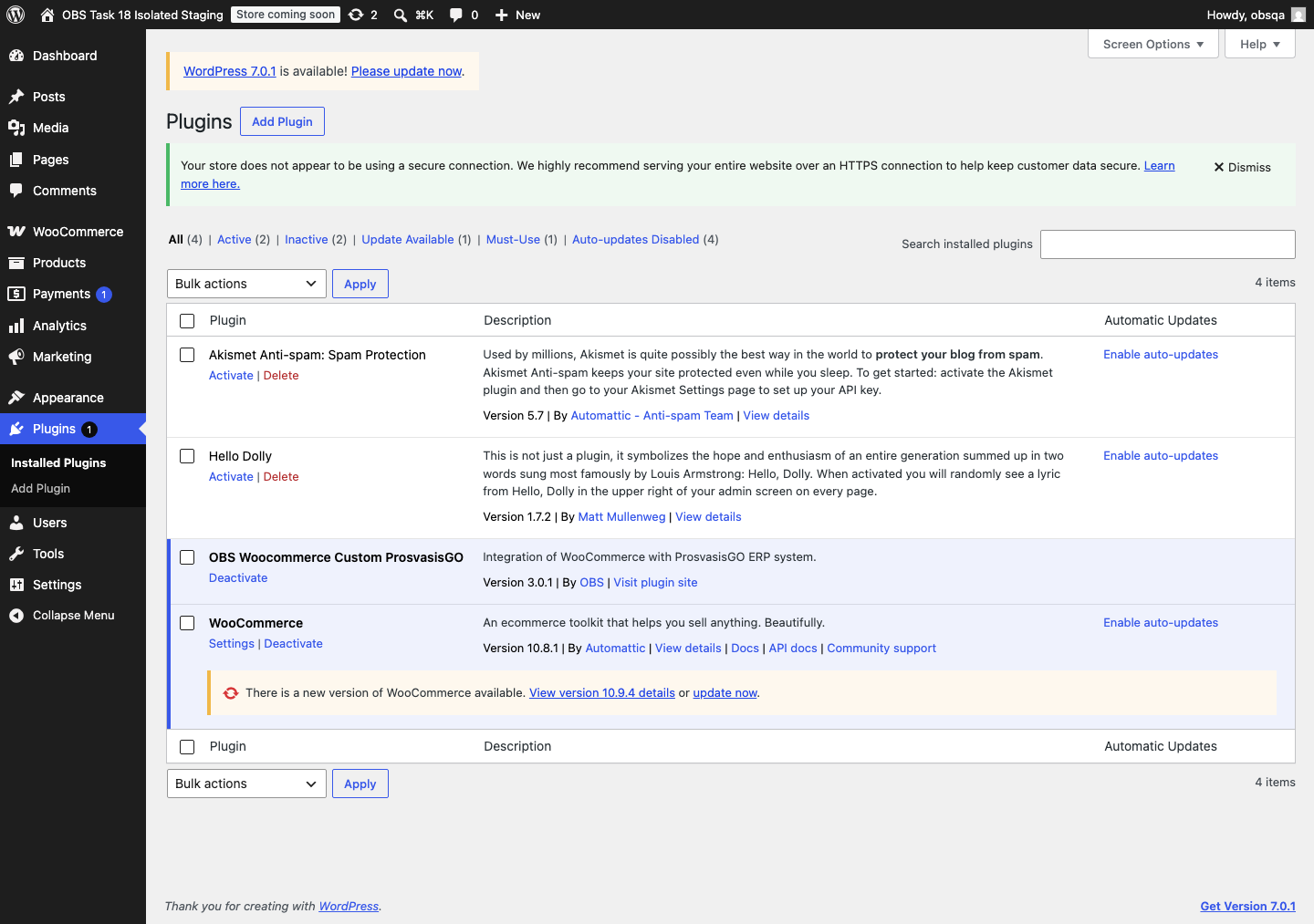
Task: Open the user avatar next to Howdy, obsqa
Action: (x=1298, y=15)
